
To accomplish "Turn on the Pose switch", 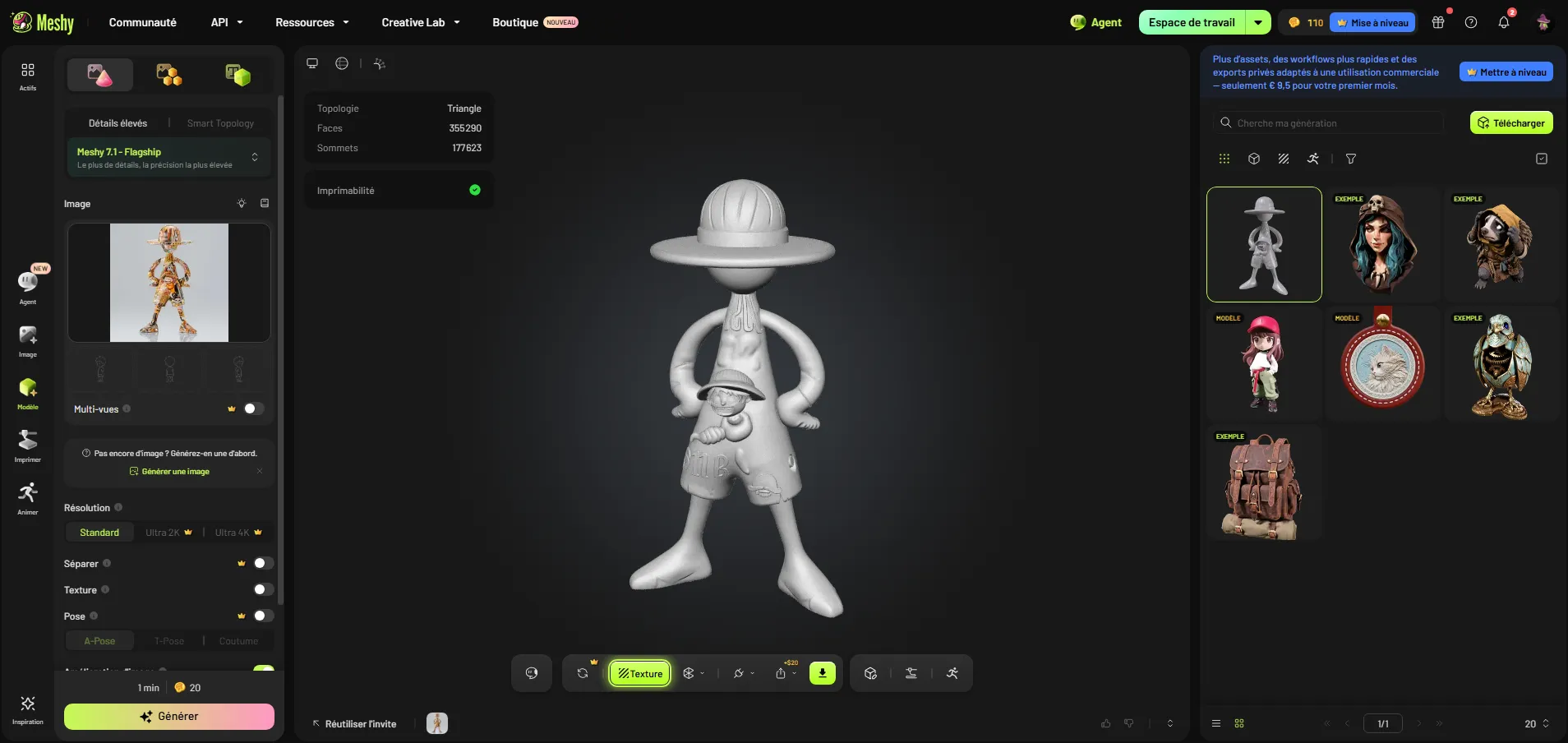I will tap(263, 616).
